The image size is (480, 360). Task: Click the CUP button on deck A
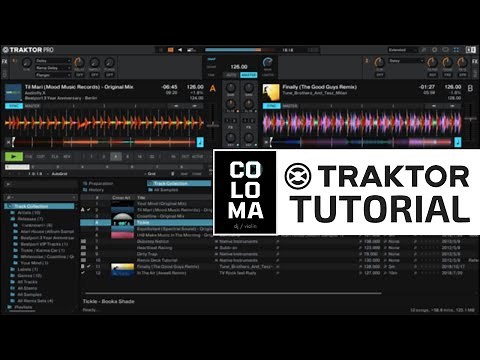[x=41, y=157]
